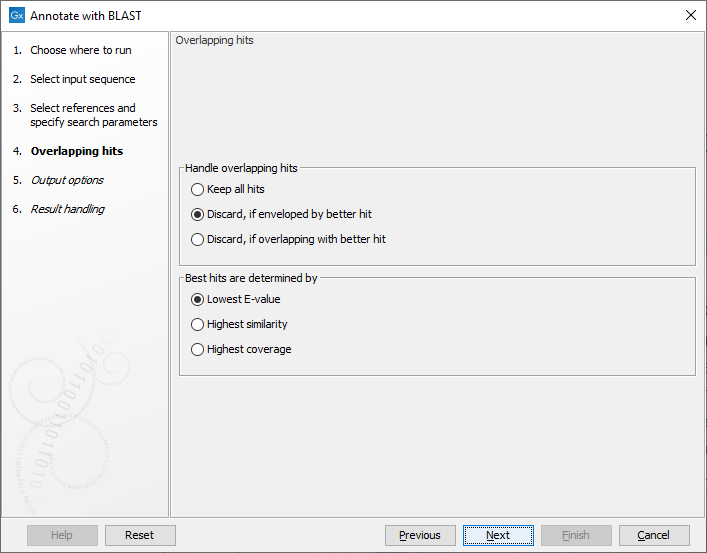The width and height of the screenshot is (707, 553).
Task: Go back with the Previous button
Action: pos(420,535)
